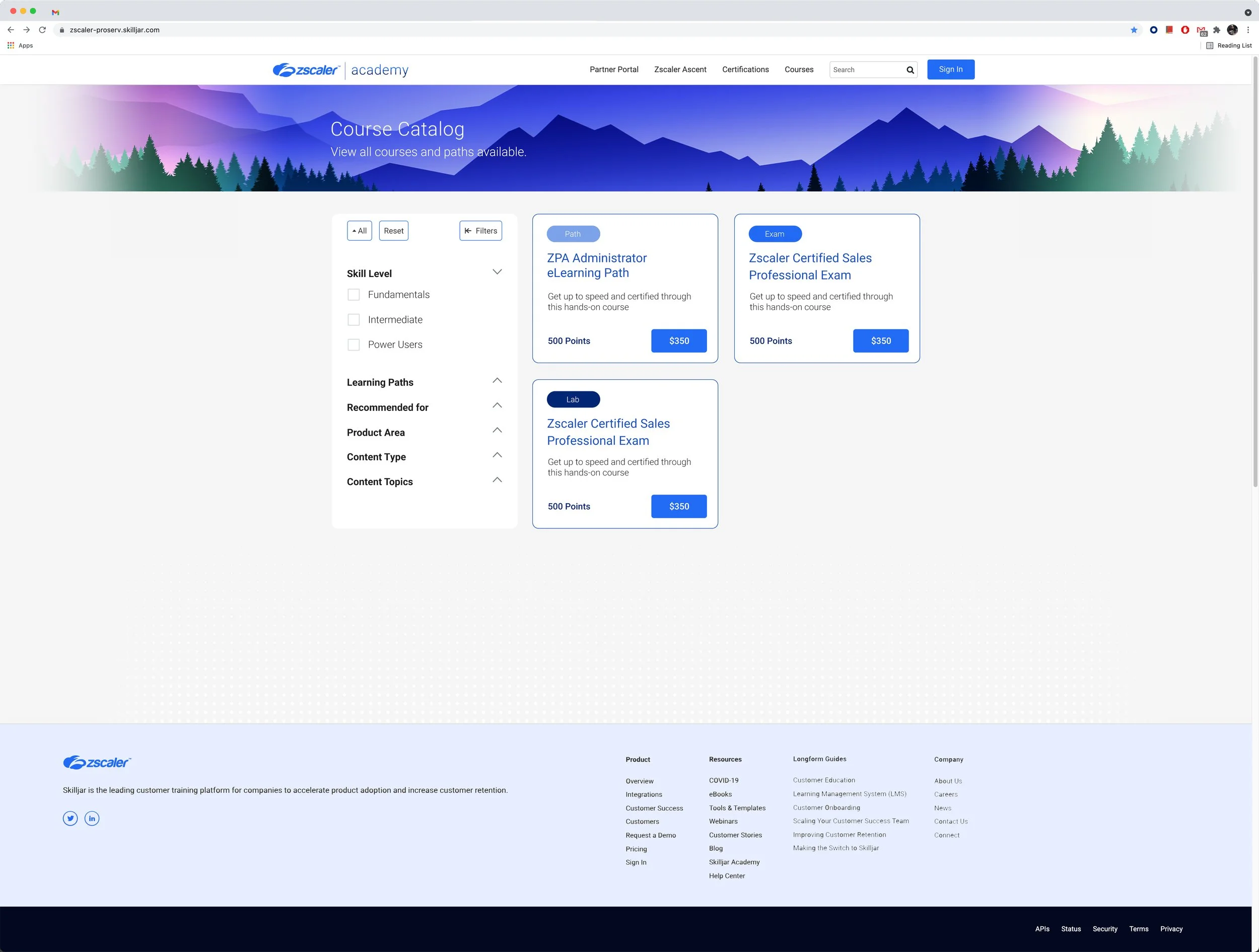1259x952 pixels.
Task: Click the bookmark star in the address bar
Action: point(1134,30)
